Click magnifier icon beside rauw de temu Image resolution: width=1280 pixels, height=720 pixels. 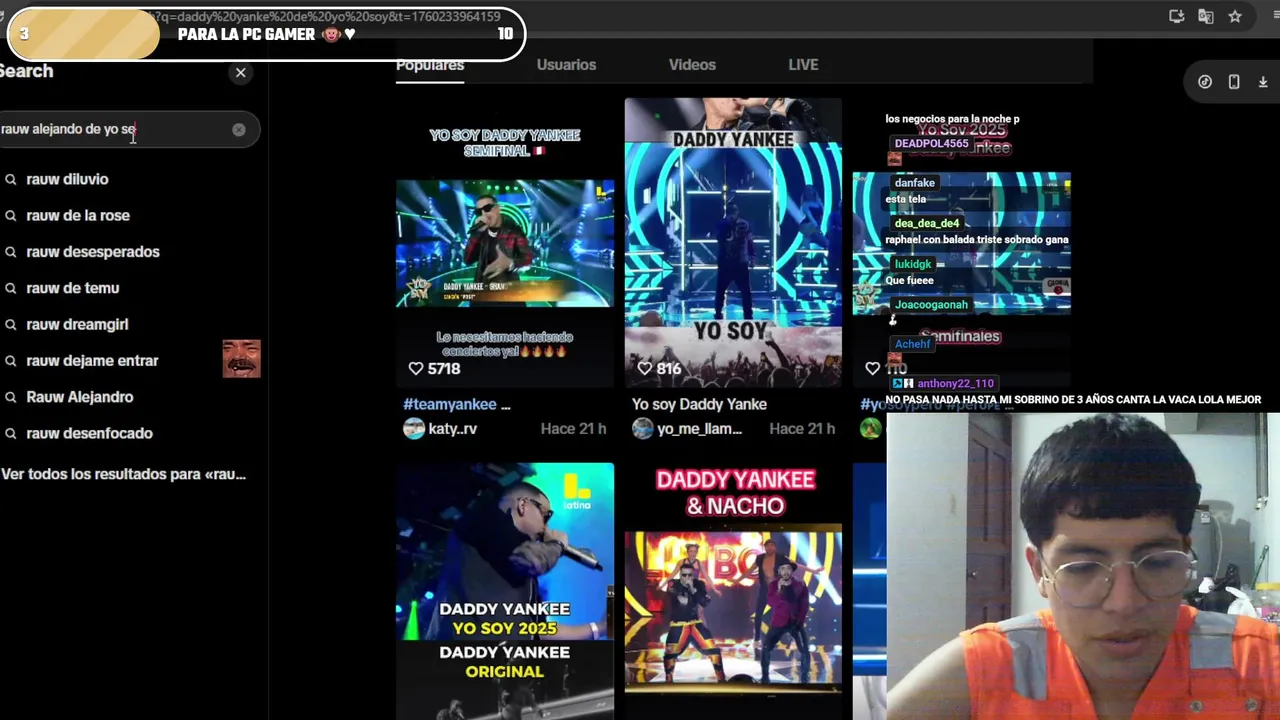[x=11, y=288]
